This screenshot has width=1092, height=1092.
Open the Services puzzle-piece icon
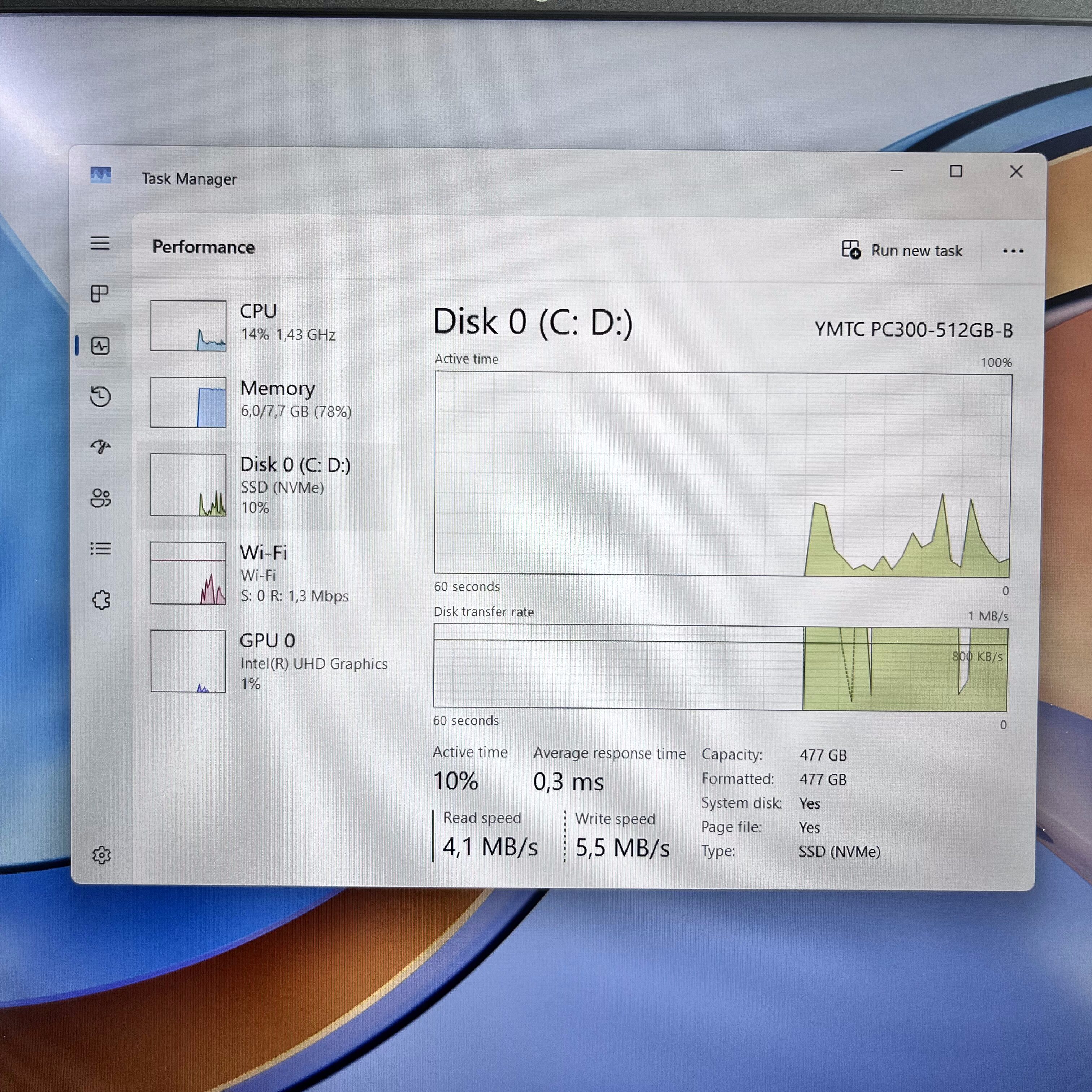click(x=101, y=600)
